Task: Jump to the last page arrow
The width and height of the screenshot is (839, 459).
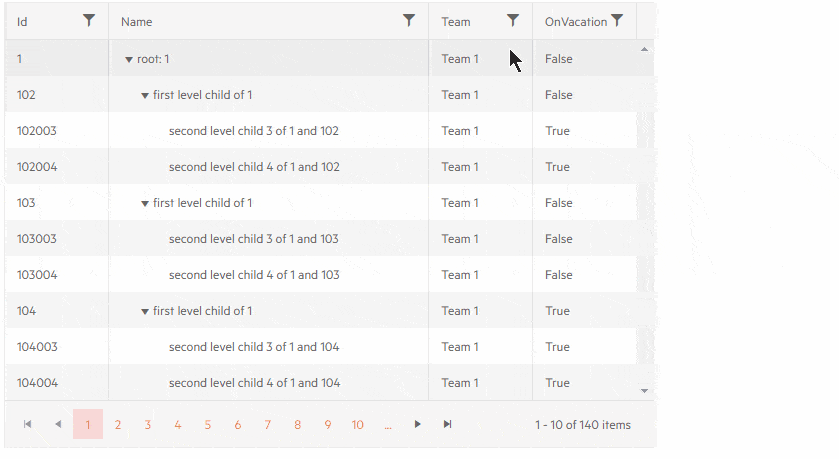Action: [448, 425]
